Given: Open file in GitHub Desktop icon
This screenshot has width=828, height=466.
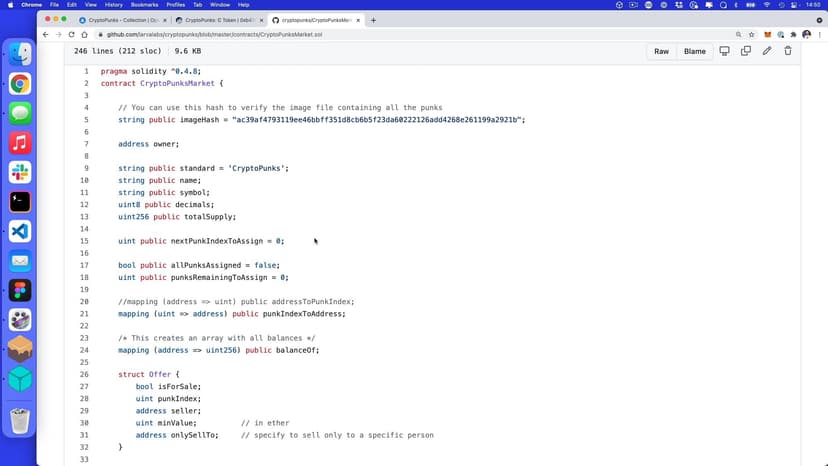Looking at the screenshot, I should coord(725,51).
